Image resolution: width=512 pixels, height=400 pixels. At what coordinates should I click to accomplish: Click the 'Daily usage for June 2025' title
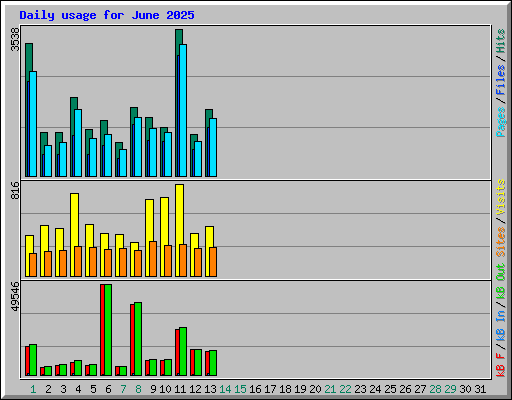pyautogui.click(x=107, y=15)
